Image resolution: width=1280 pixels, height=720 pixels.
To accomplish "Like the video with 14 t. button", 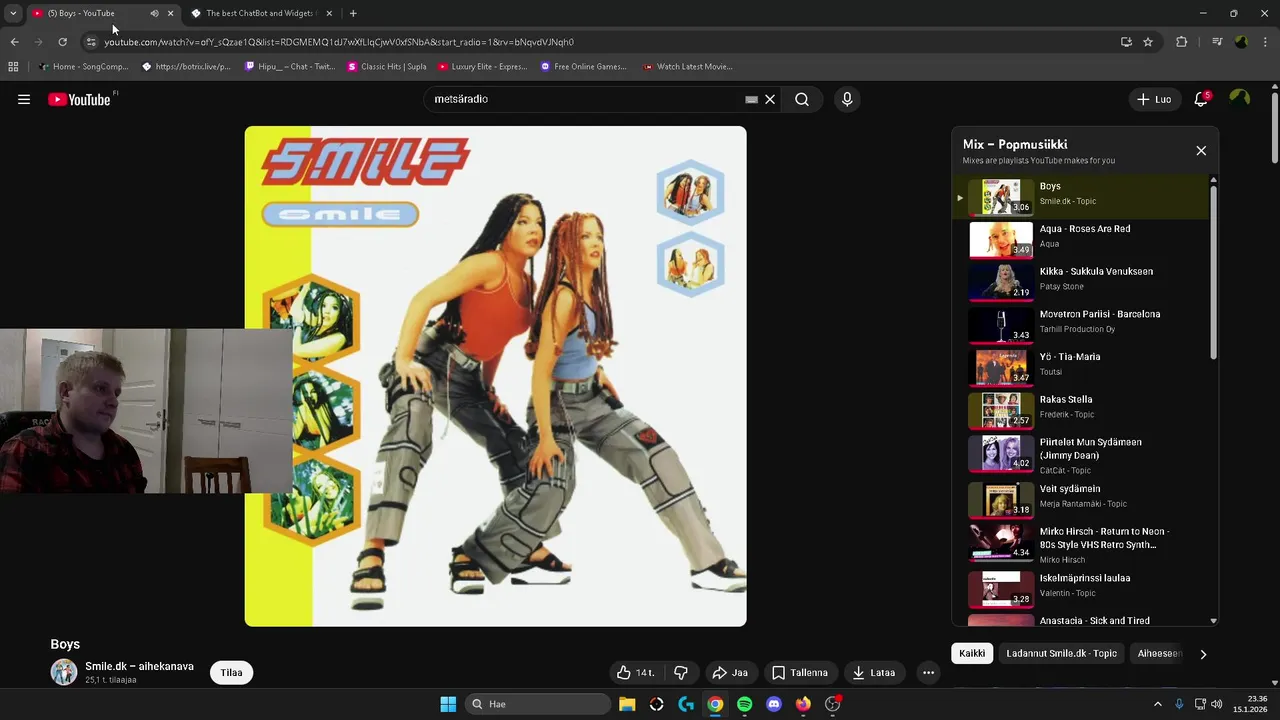I will pos(635,673).
